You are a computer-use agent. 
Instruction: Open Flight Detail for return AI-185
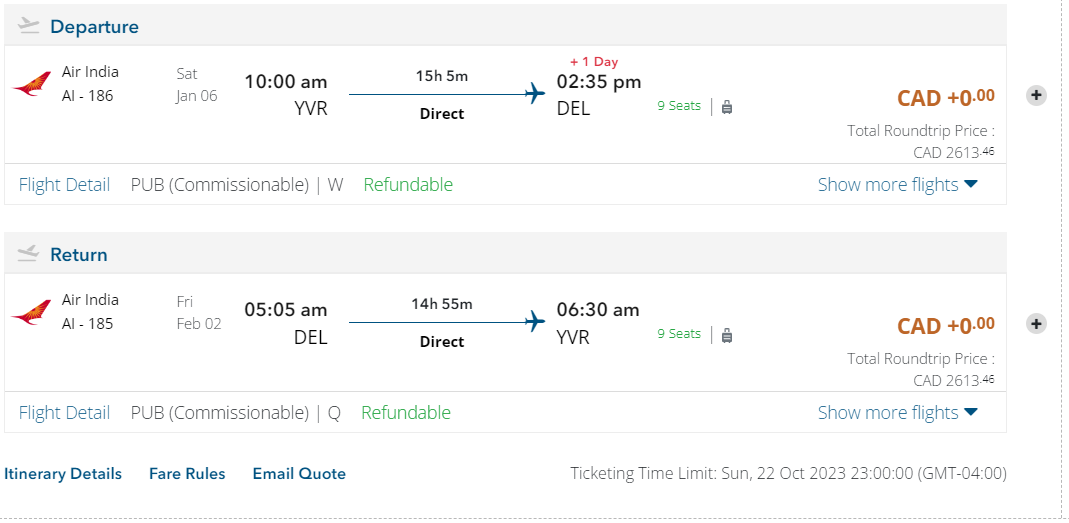[x=64, y=413]
